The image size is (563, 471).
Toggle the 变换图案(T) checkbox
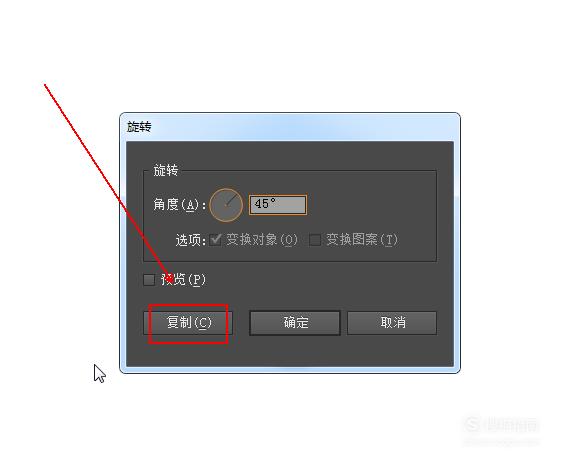(x=315, y=239)
